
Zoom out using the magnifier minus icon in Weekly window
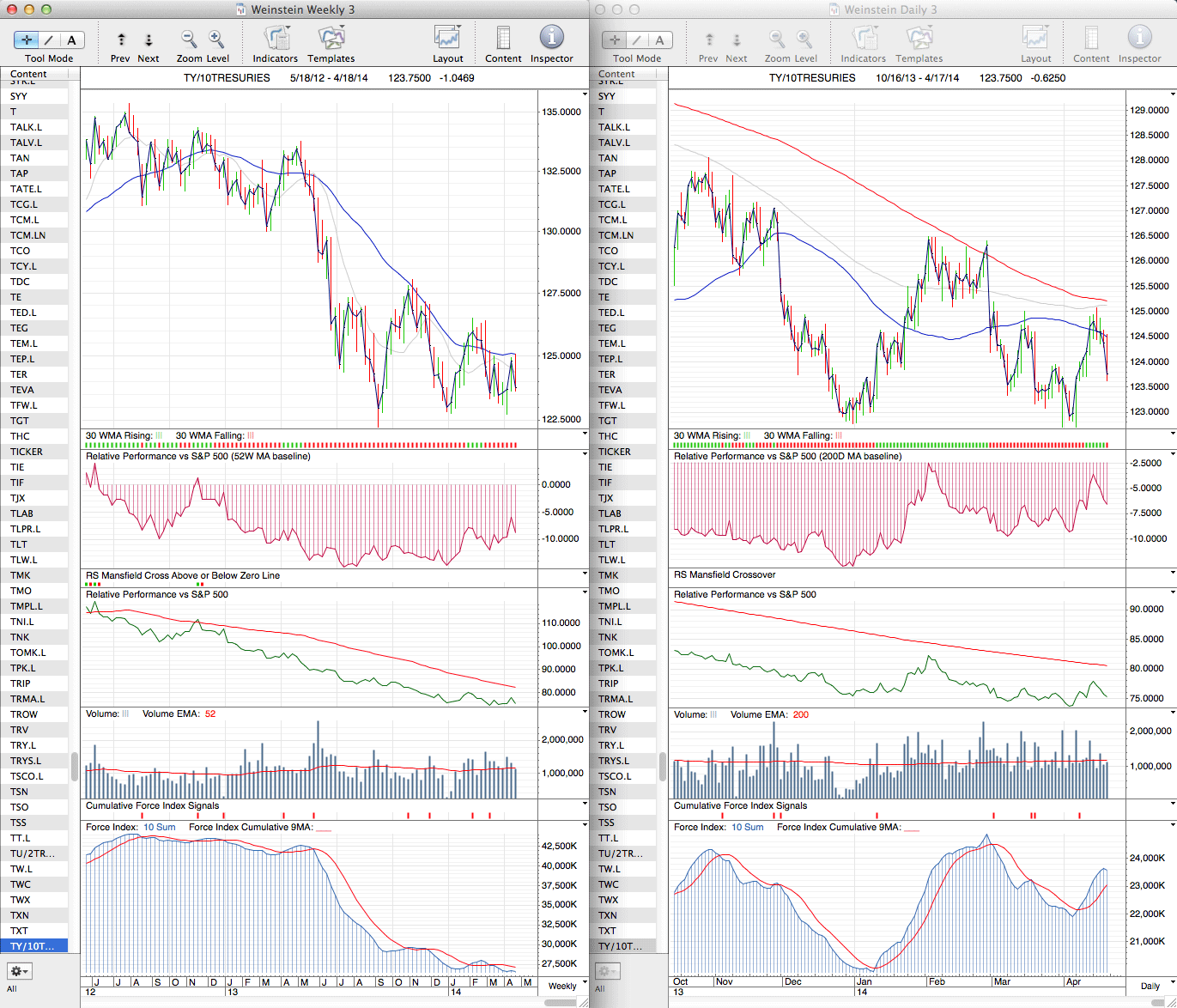189,39
